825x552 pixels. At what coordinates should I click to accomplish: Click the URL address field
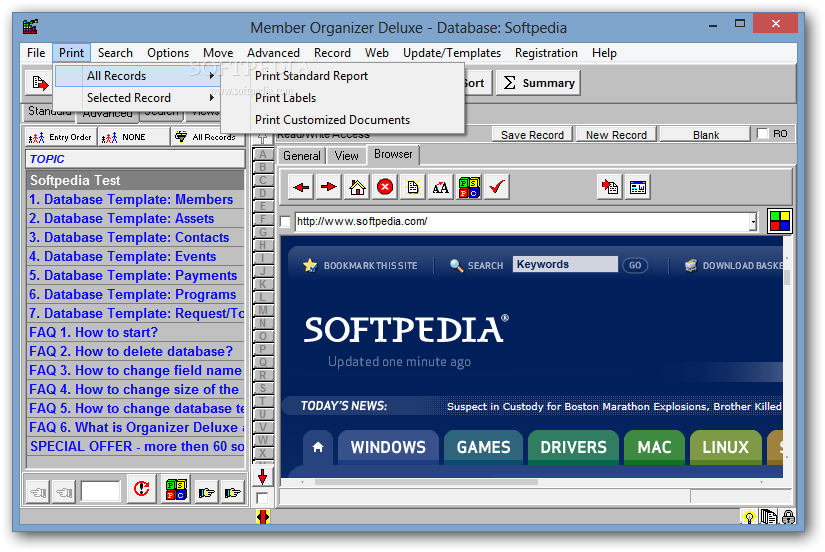coord(522,222)
